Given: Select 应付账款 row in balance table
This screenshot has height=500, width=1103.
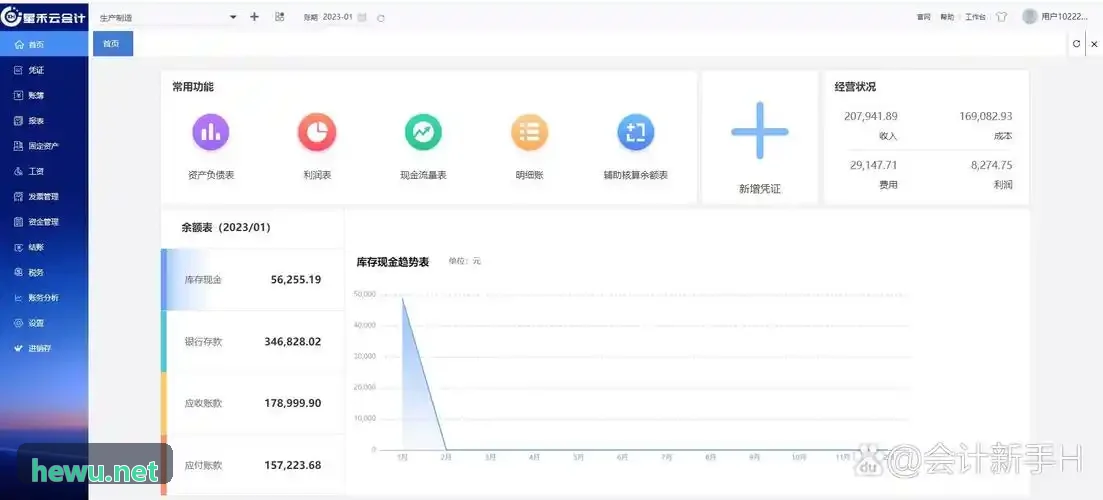Looking at the screenshot, I should coord(253,465).
